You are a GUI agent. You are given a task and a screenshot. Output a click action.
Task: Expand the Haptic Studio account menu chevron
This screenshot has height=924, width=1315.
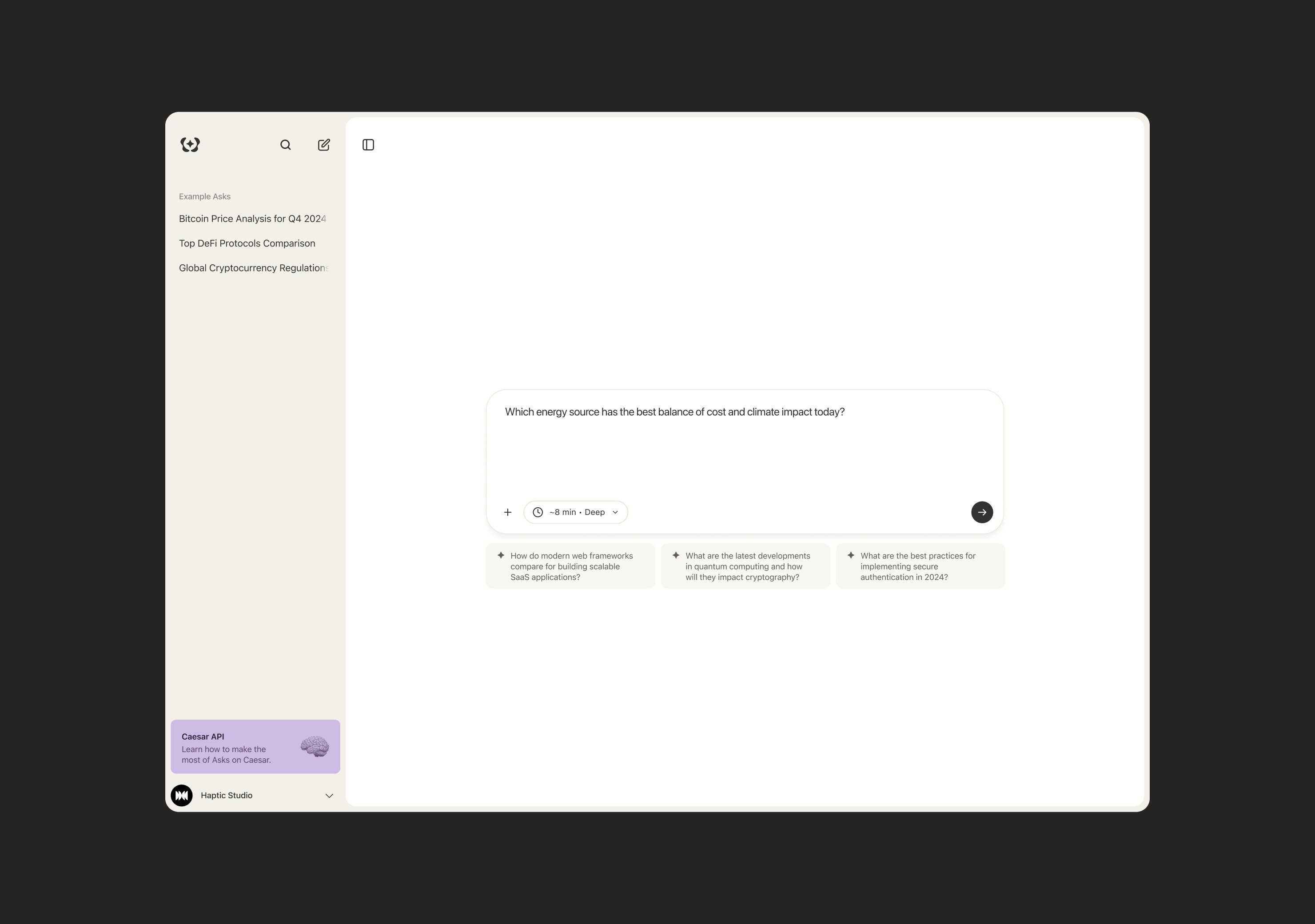tap(329, 796)
